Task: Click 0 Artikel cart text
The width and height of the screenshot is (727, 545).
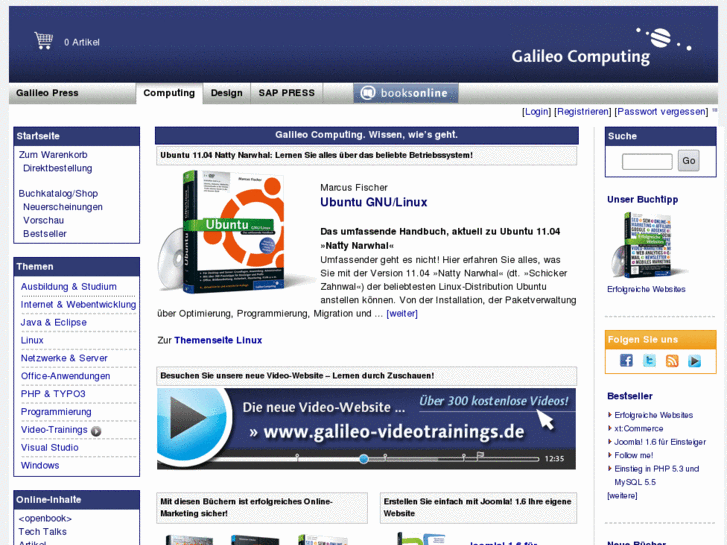Action: [x=82, y=42]
